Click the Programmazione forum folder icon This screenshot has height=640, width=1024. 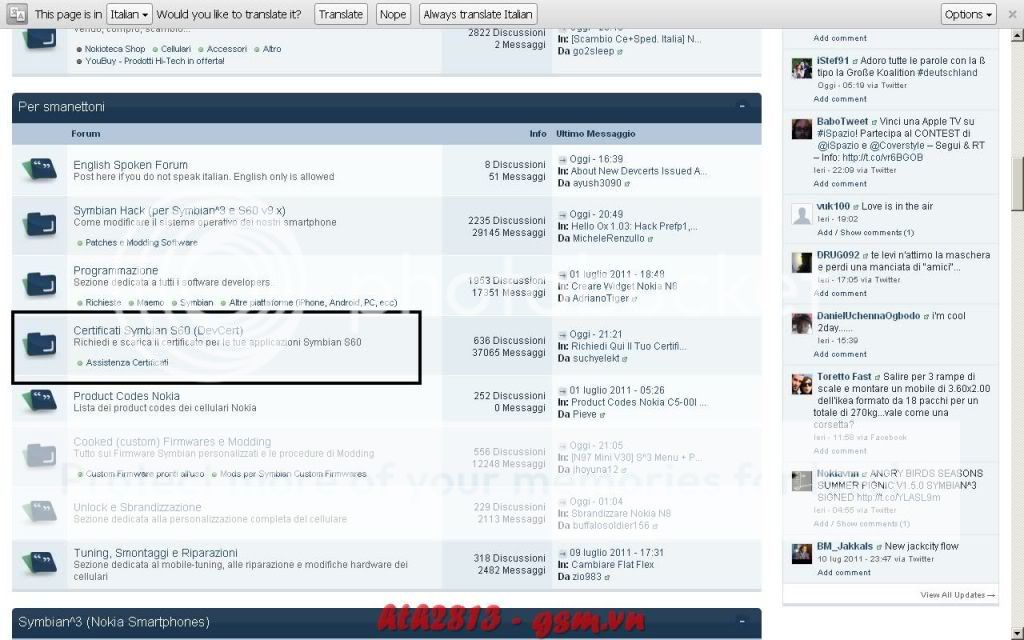[40, 282]
